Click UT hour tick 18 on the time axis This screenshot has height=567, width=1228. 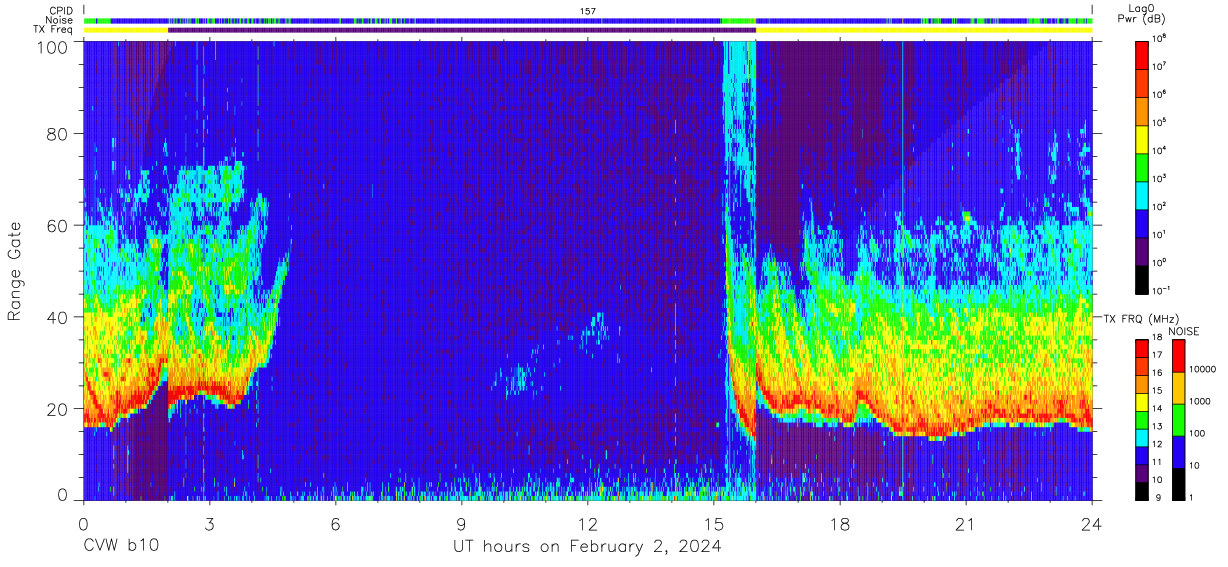coord(840,524)
